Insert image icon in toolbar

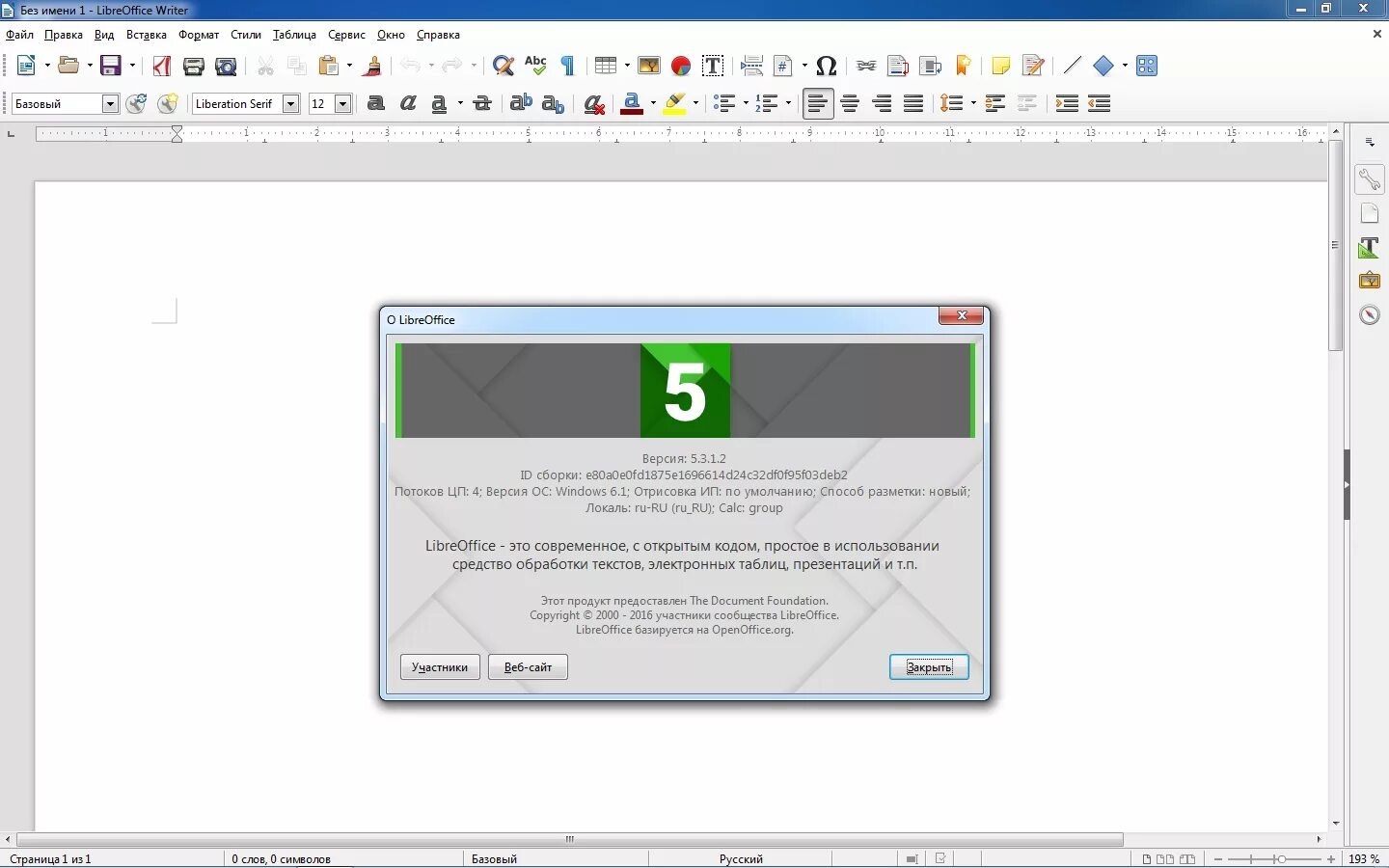click(x=649, y=66)
